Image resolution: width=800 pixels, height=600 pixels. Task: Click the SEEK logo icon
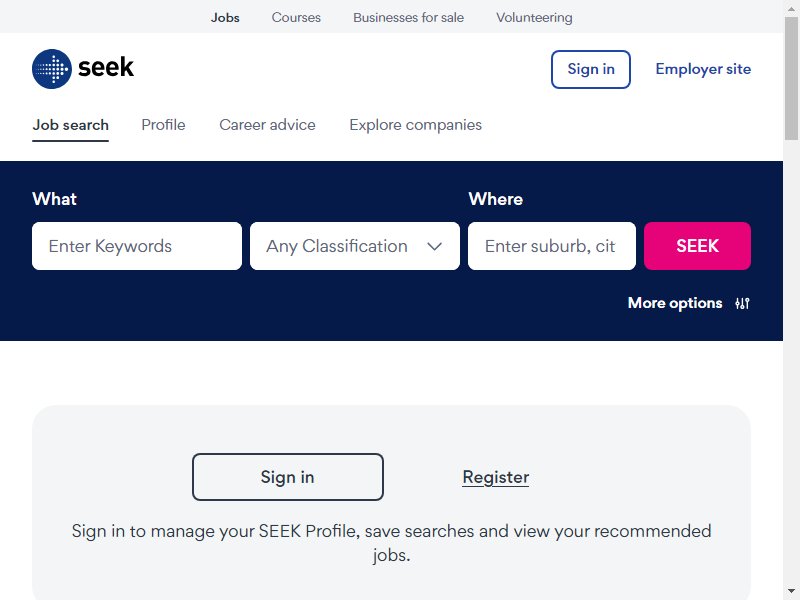[52, 69]
